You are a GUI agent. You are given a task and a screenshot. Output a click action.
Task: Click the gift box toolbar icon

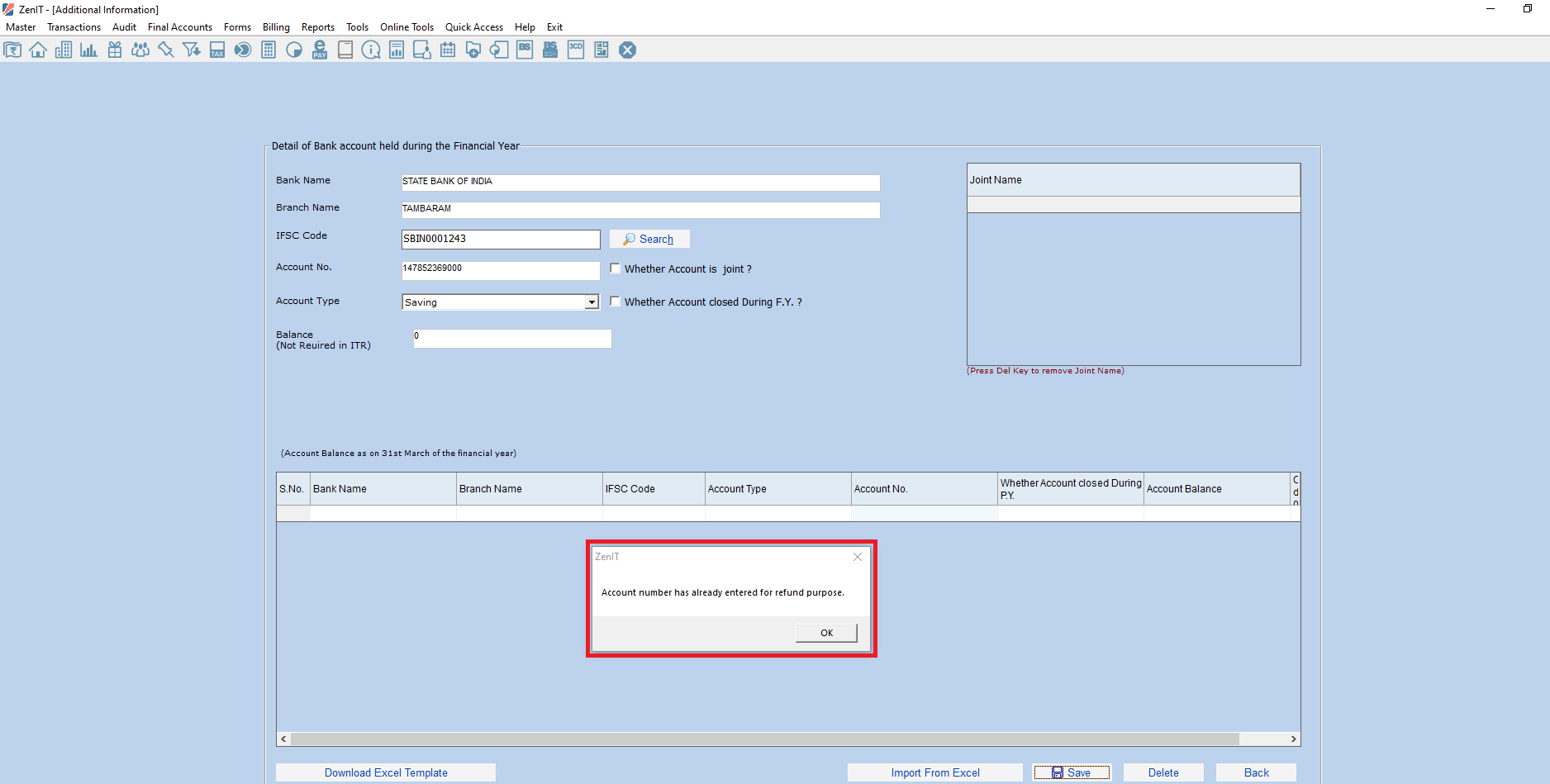point(115,50)
